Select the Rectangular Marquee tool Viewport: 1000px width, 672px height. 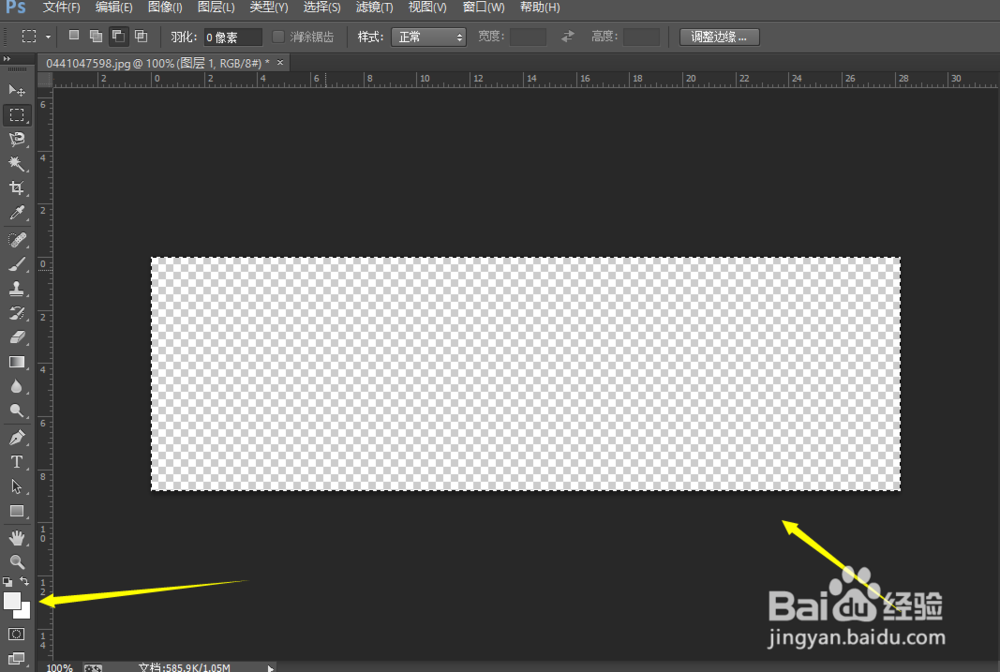17,115
